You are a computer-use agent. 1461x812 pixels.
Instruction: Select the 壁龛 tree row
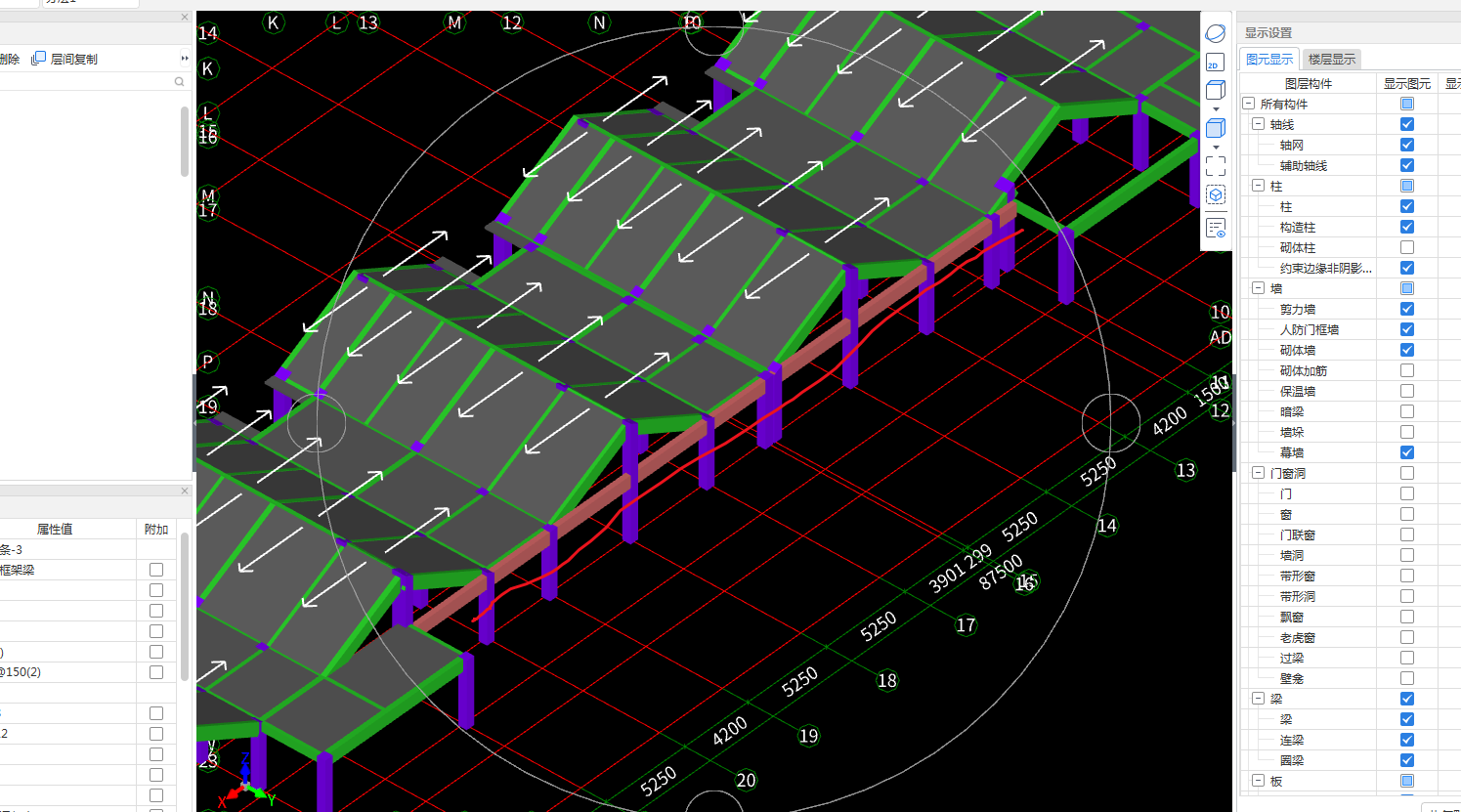[x=1292, y=678]
